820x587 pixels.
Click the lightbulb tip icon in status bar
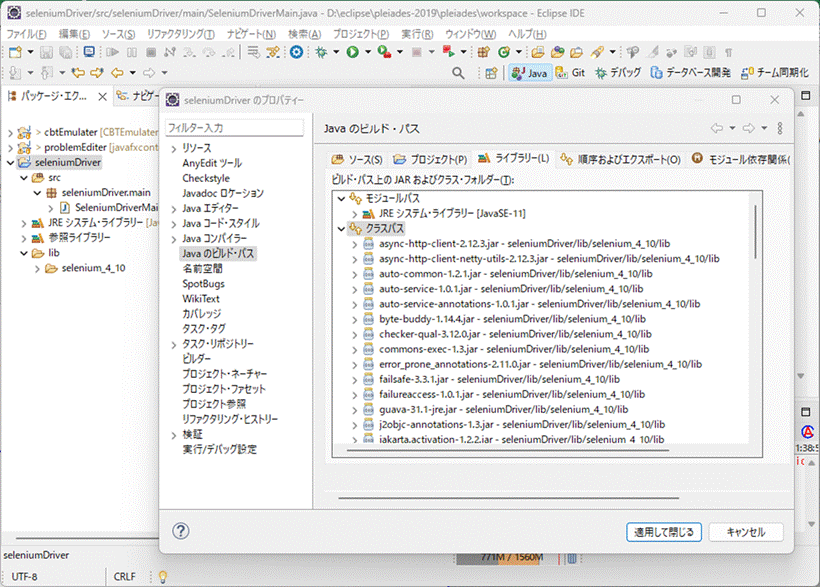coord(163,577)
